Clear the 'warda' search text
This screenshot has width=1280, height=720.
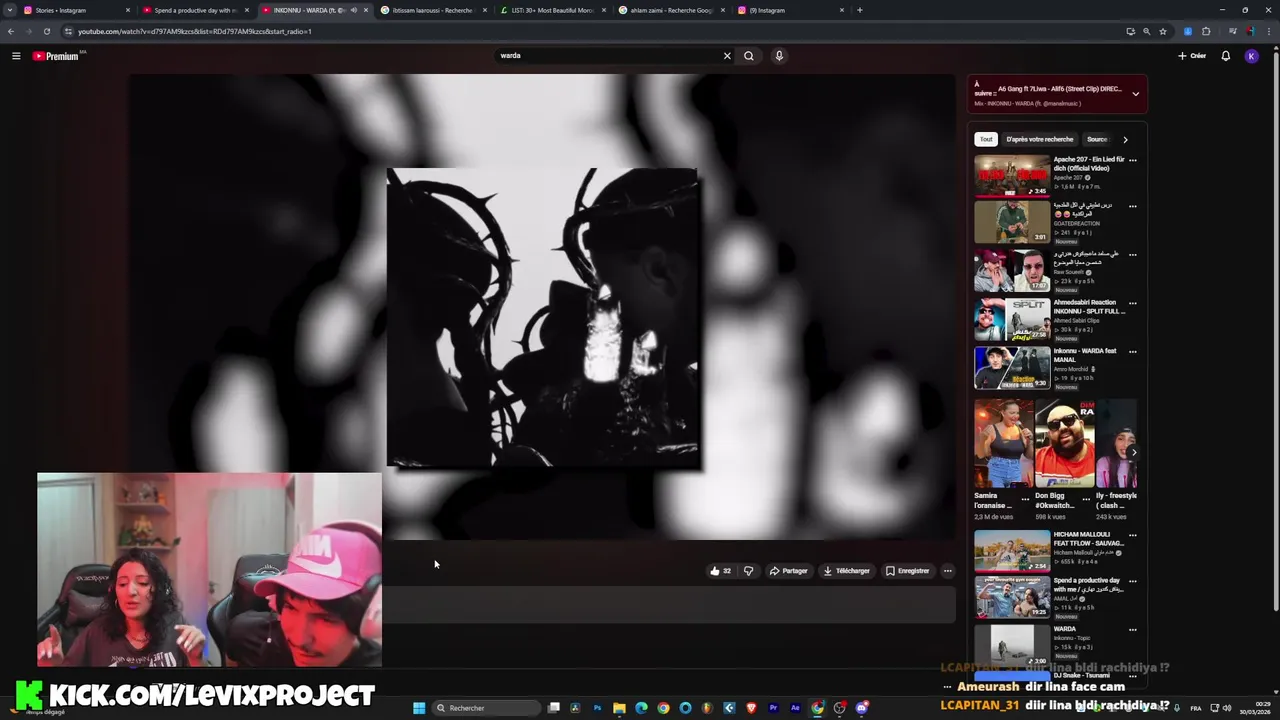point(727,56)
